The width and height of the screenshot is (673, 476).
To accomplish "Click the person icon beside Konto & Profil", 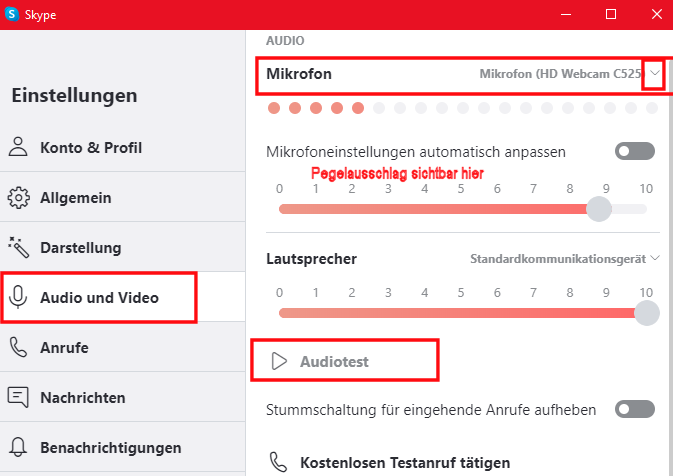I will click(x=18, y=147).
